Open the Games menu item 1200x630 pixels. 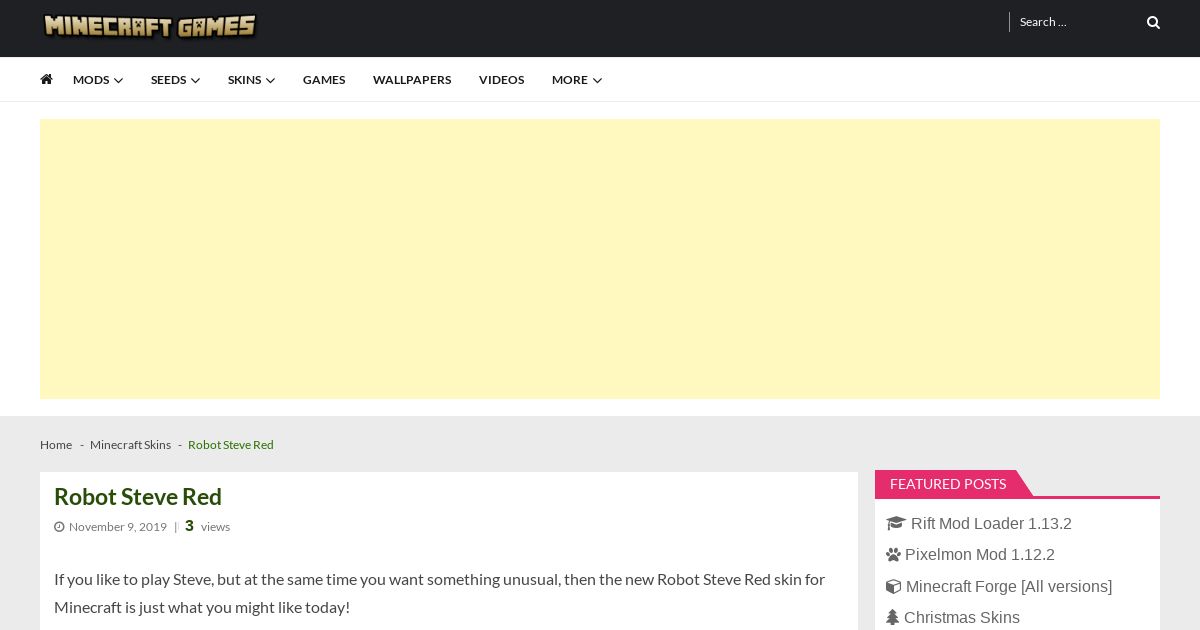(324, 80)
